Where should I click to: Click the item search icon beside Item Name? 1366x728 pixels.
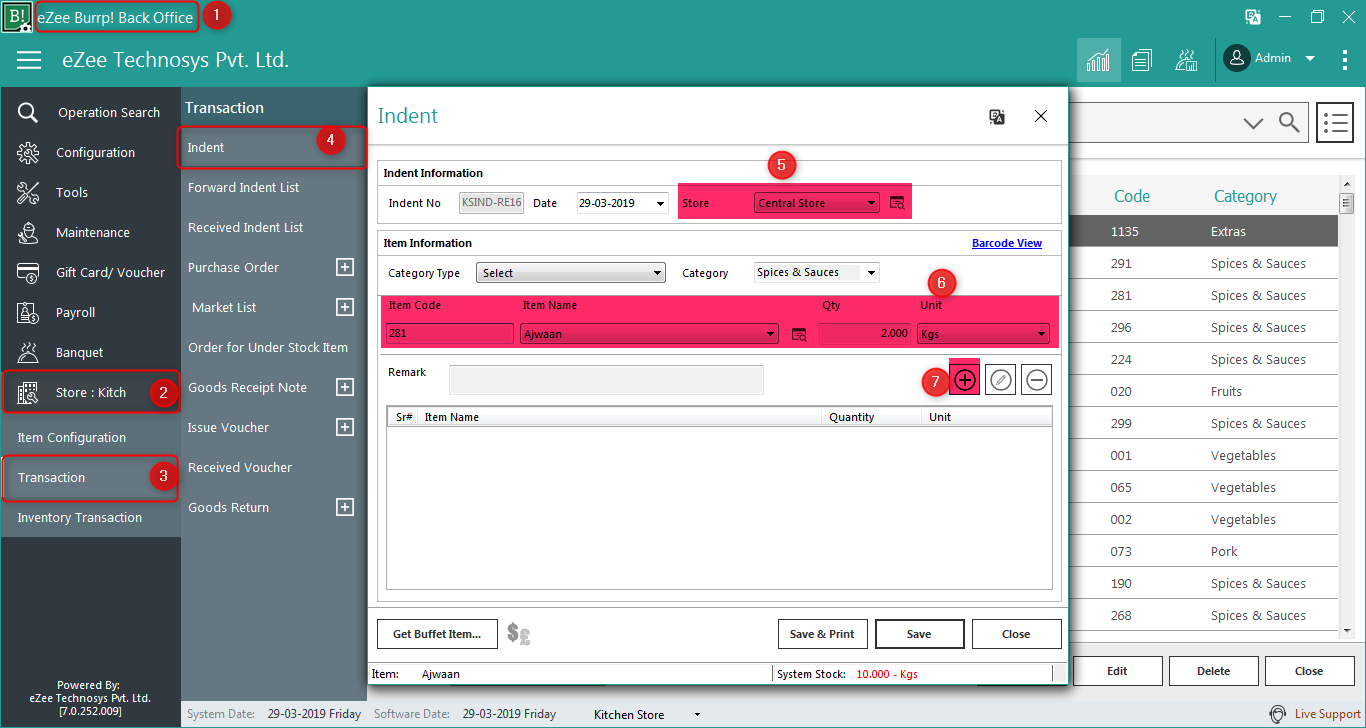click(799, 334)
